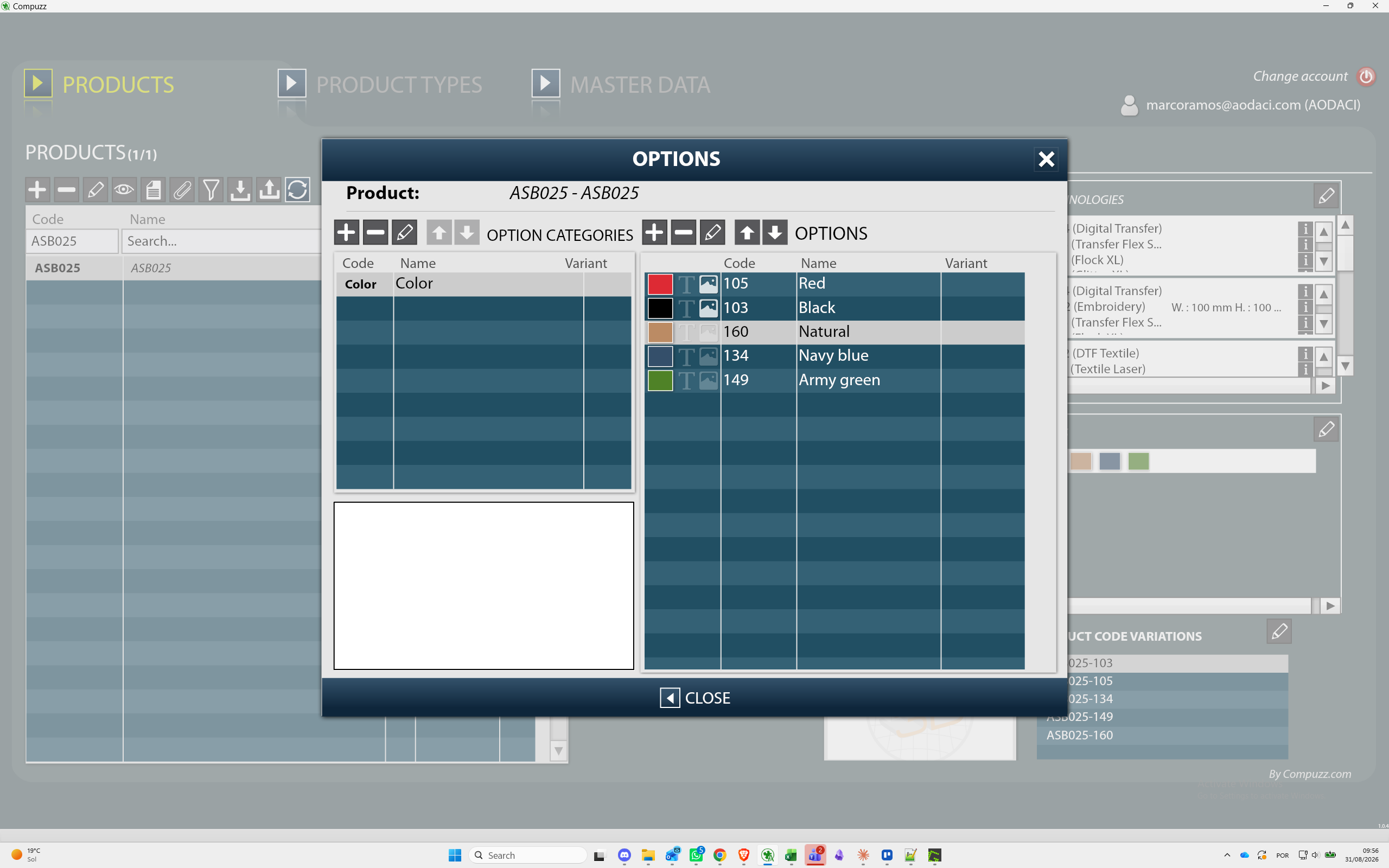The width and height of the screenshot is (1389, 868).
Task: Select the Color option category row
Action: point(483,284)
